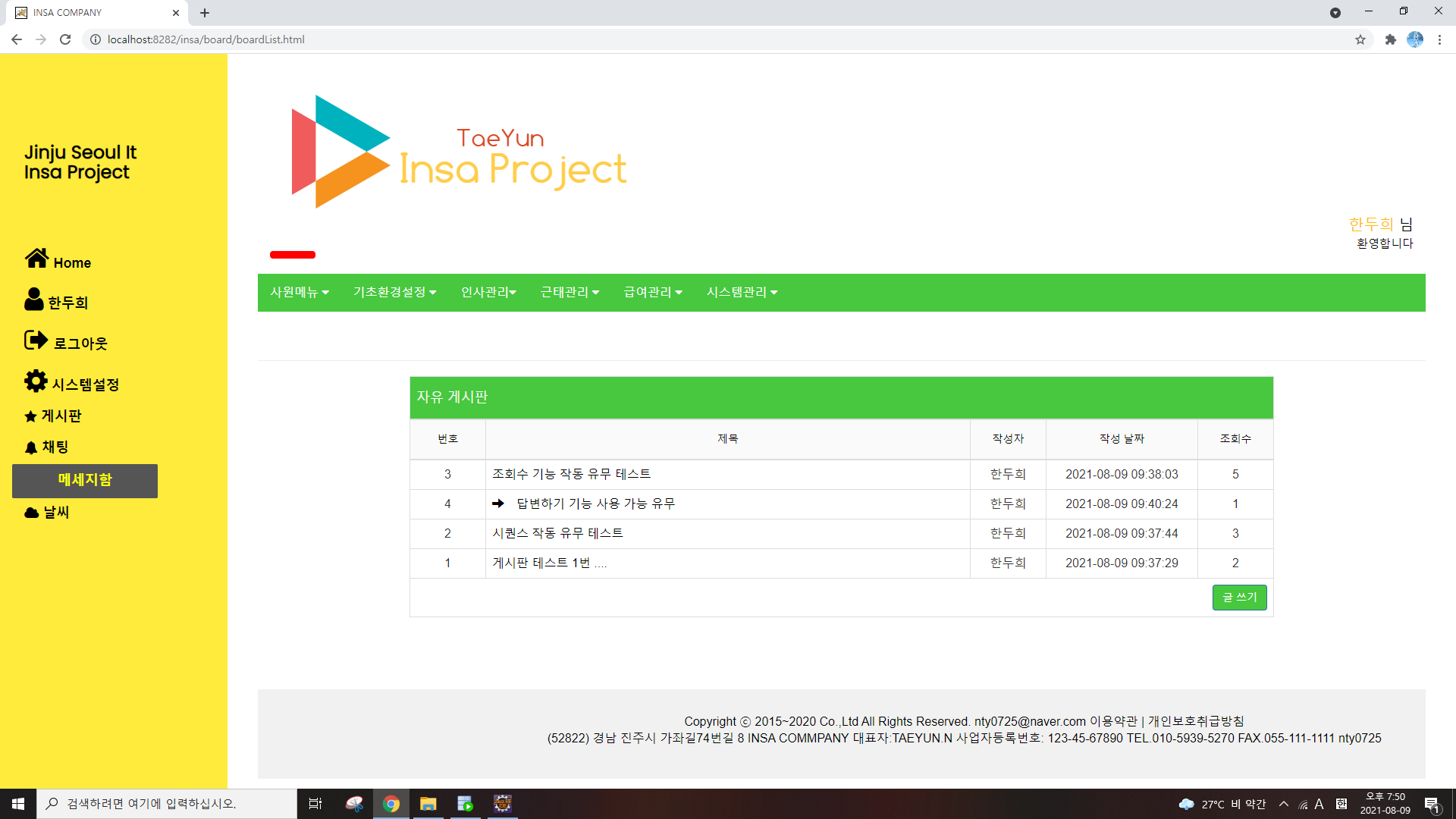The image size is (1456, 819).
Task: Click the cloud icon beside 날씨
Action: coord(32,513)
